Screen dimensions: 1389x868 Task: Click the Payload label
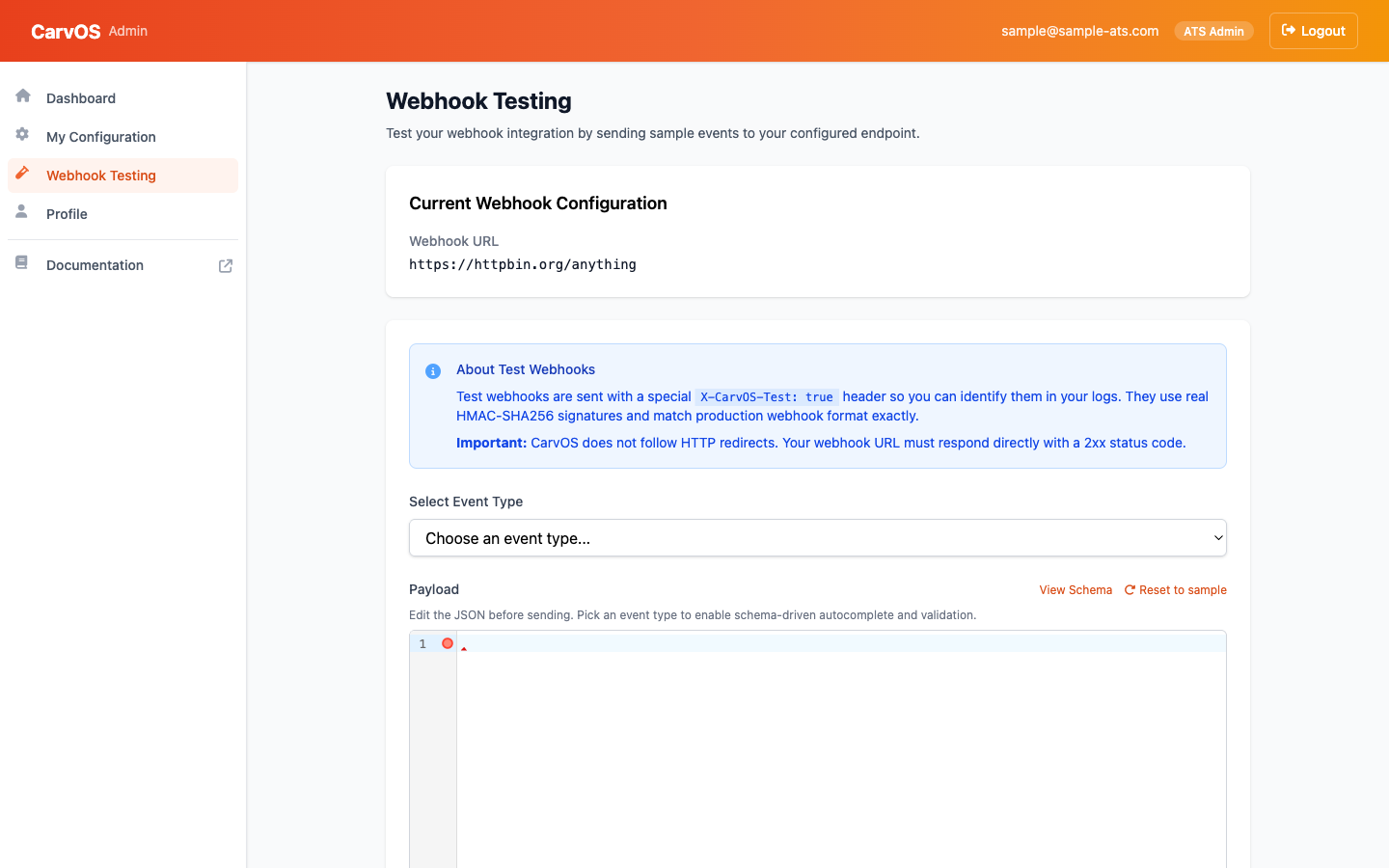point(434,589)
